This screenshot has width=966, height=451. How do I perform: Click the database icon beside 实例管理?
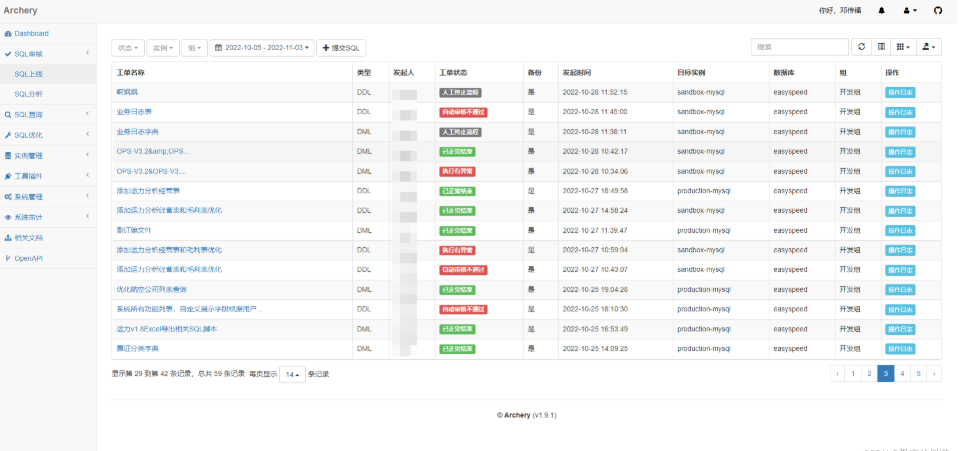pos(8,156)
